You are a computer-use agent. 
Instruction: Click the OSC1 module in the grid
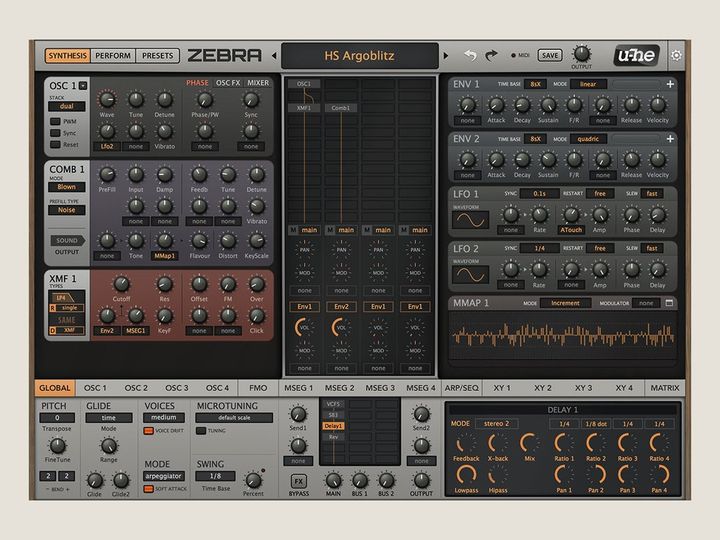click(x=304, y=84)
